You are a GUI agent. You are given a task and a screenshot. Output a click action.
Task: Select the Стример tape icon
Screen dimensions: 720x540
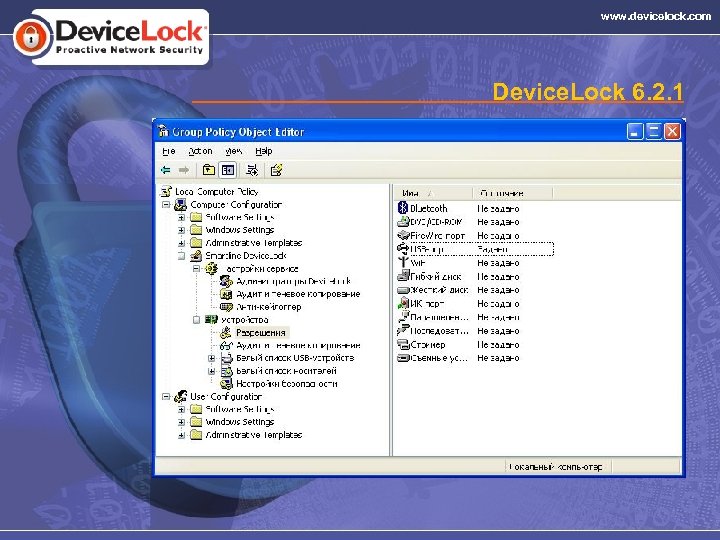(x=403, y=344)
